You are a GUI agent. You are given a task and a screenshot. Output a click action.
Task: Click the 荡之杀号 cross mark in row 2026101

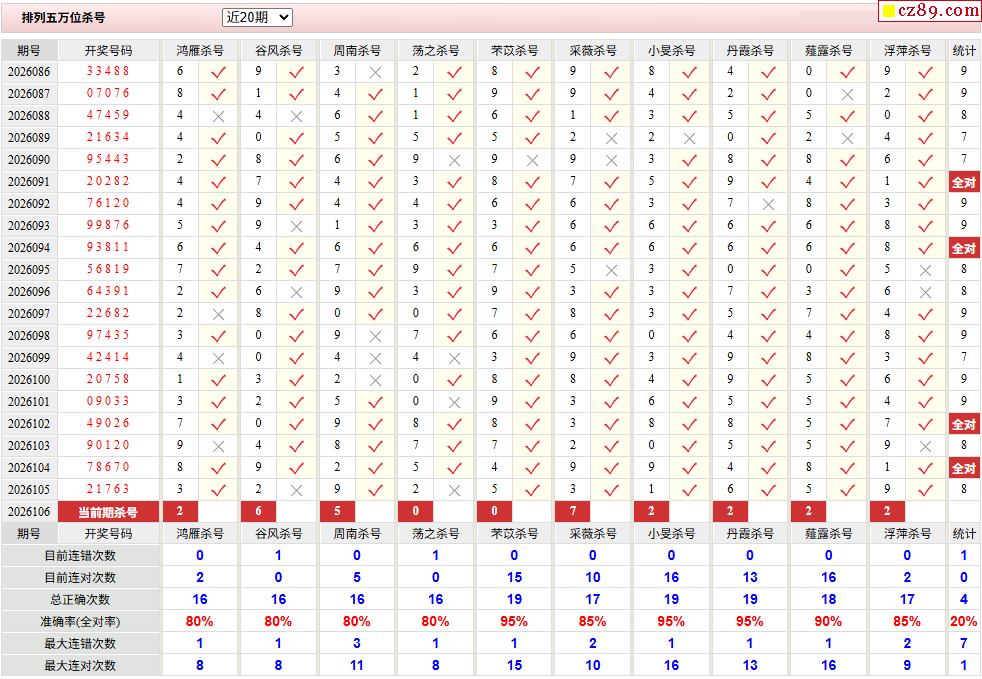454,402
